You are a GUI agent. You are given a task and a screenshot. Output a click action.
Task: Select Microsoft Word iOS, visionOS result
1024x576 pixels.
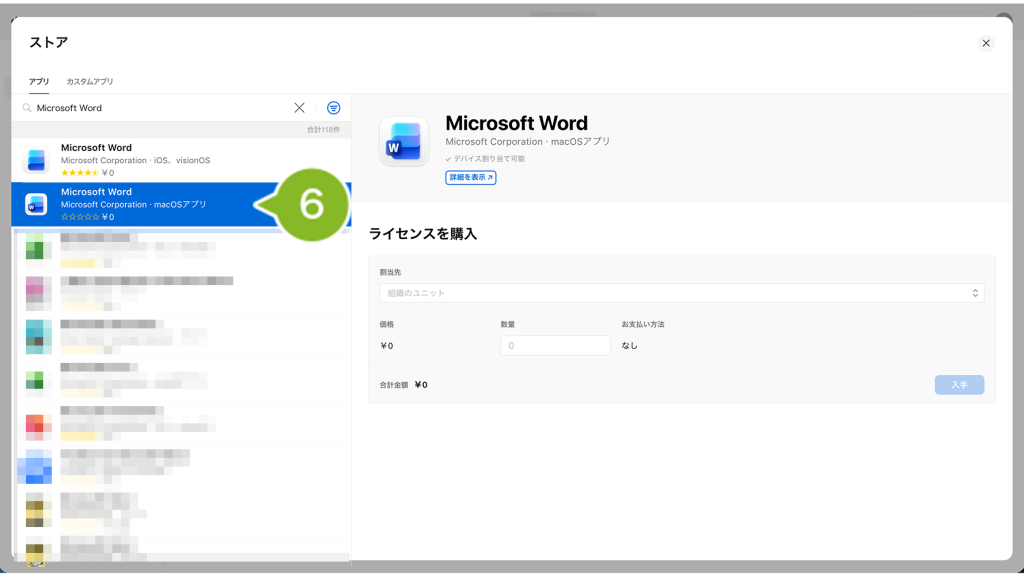click(181, 160)
